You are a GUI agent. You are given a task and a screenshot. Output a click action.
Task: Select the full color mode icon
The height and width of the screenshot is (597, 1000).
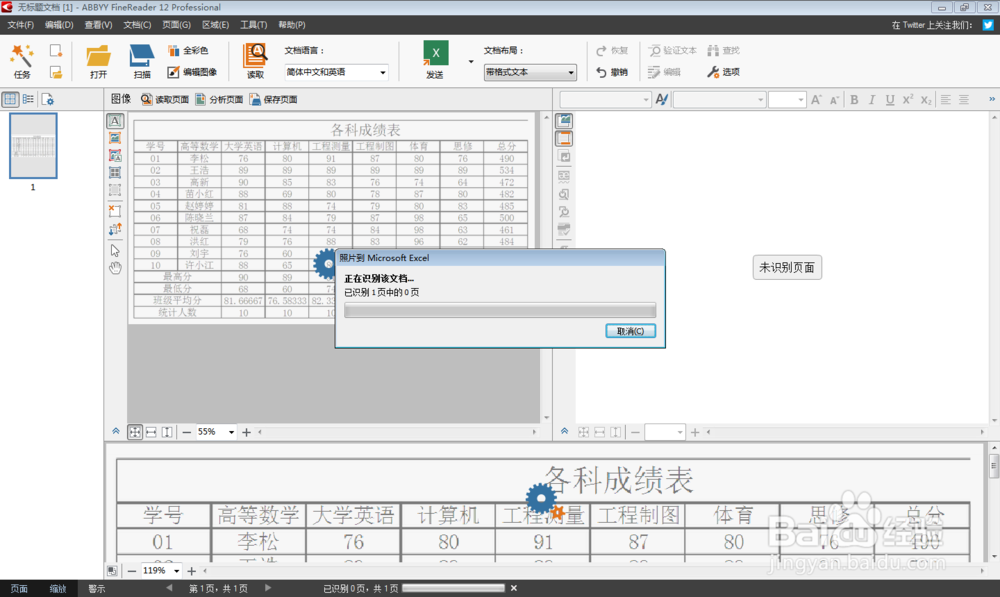188,50
